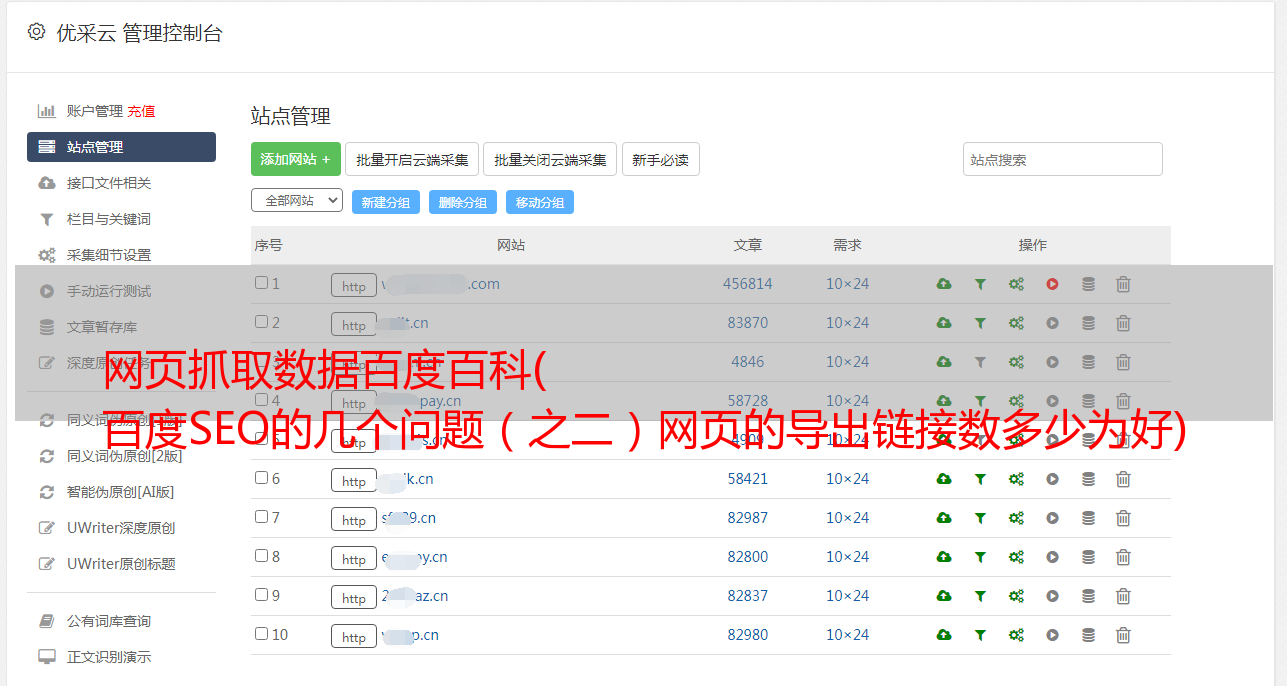Tick the checkbox for site row 2
The width and height of the screenshot is (1287, 686).
click(261, 322)
